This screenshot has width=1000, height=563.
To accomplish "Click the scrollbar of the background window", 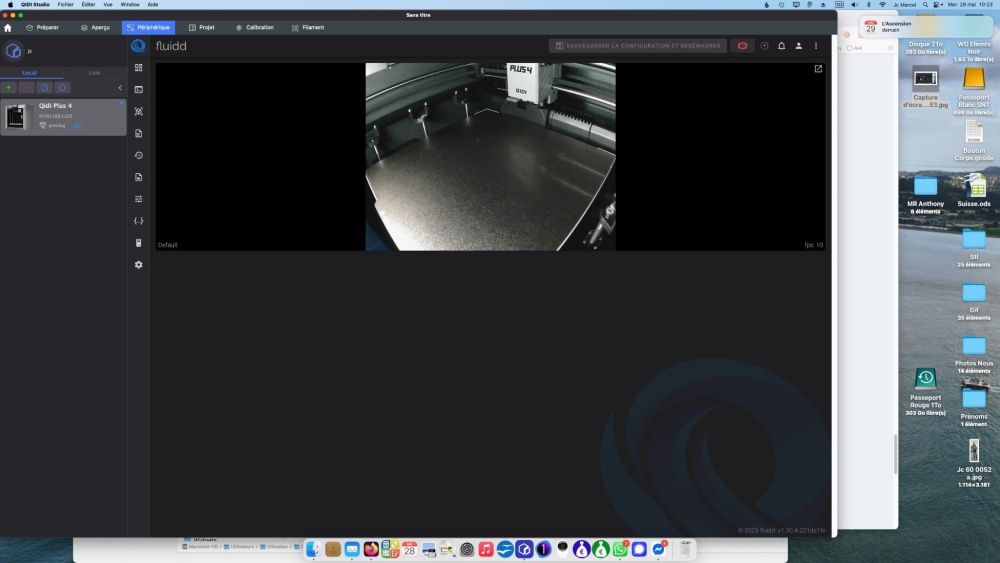I will coord(895,454).
